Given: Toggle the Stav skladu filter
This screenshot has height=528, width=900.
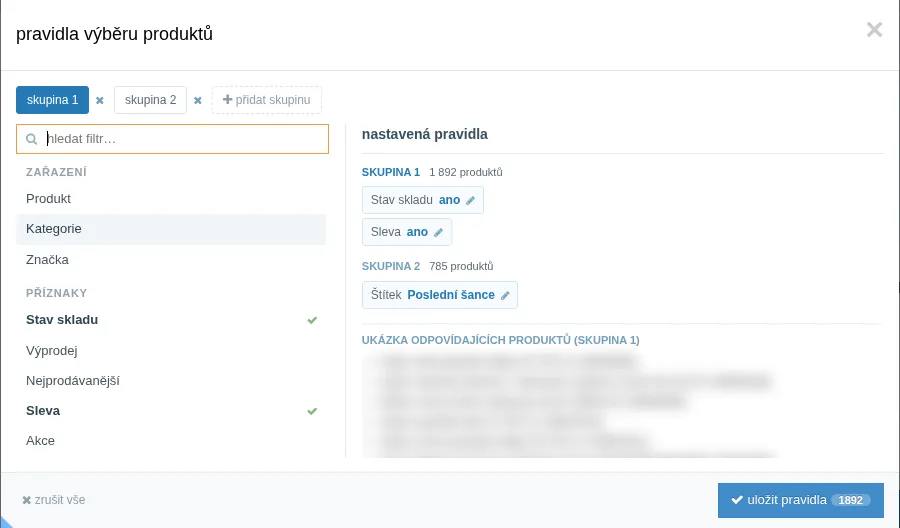Looking at the screenshot, I should [x=171, y=320].
